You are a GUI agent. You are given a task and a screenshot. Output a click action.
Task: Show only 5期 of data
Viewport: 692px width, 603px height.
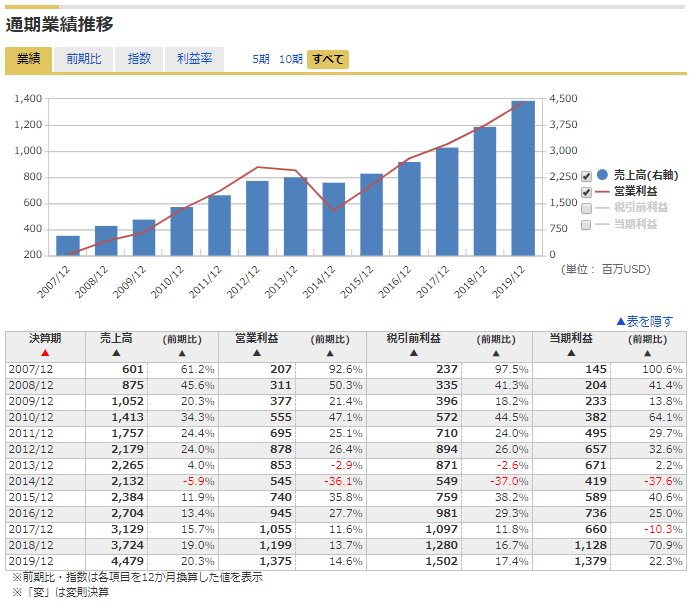[x=261, y=59]
